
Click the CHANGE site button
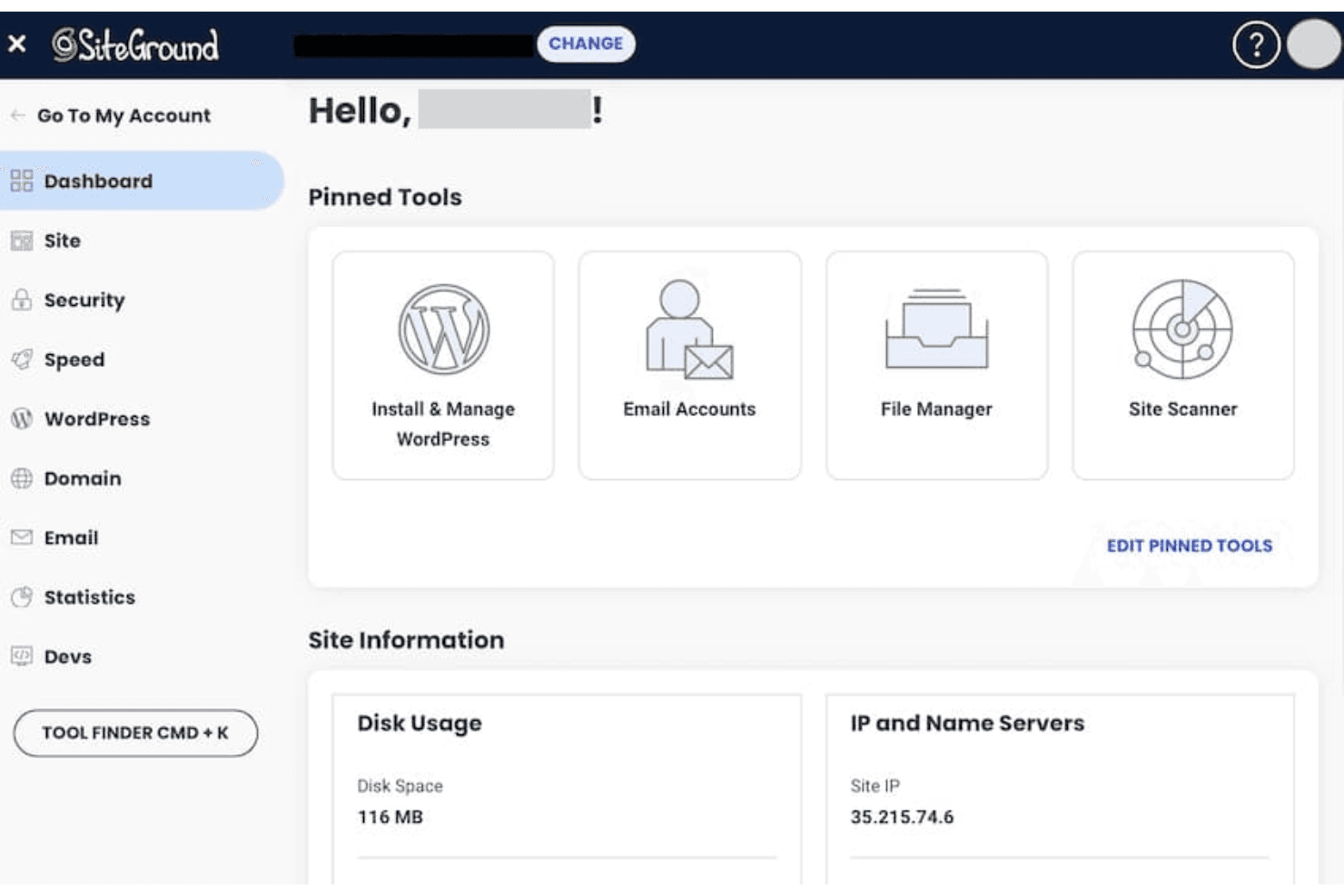pos(586,44)
